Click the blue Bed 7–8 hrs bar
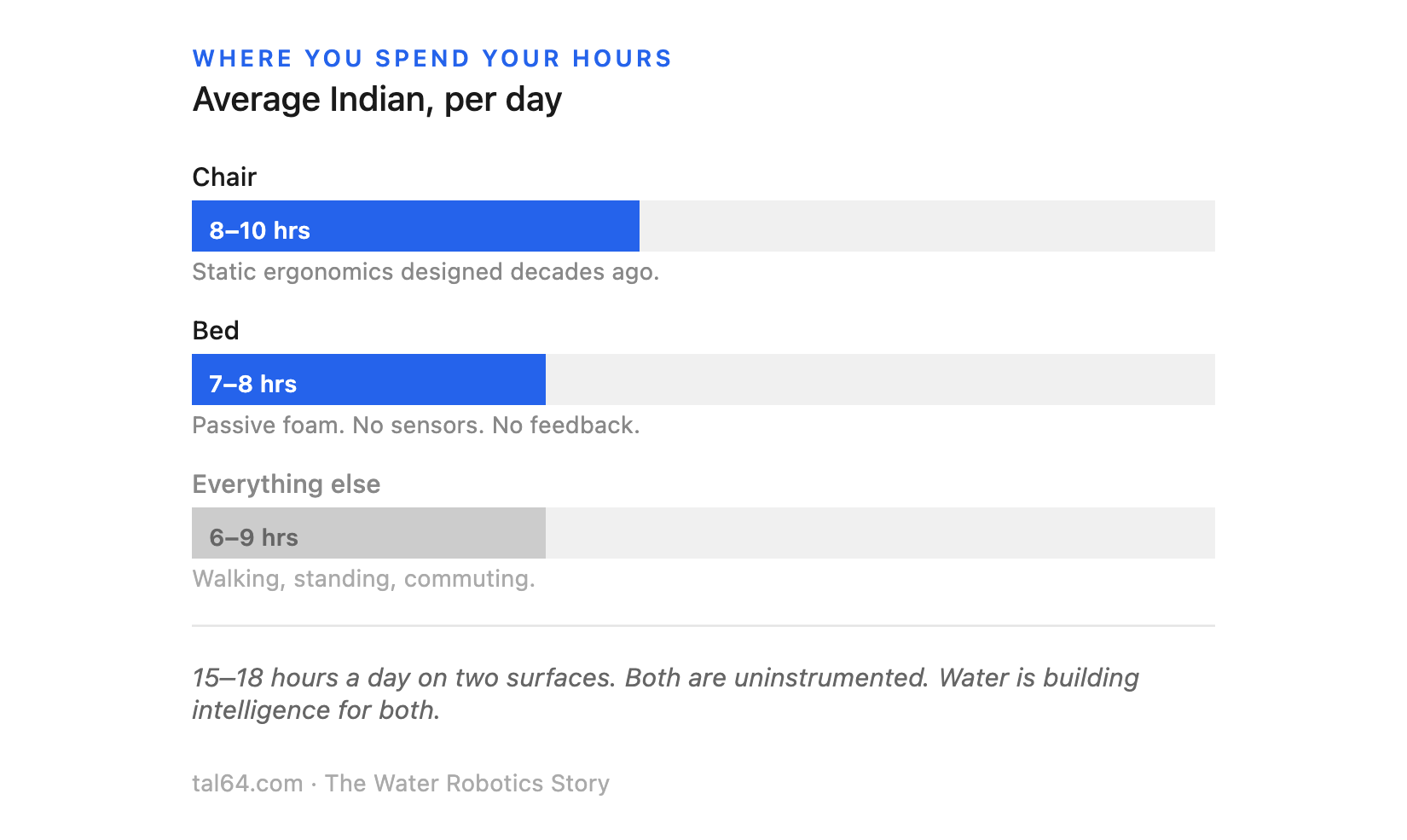The image size is (1407, 840). tap(368, 379)
